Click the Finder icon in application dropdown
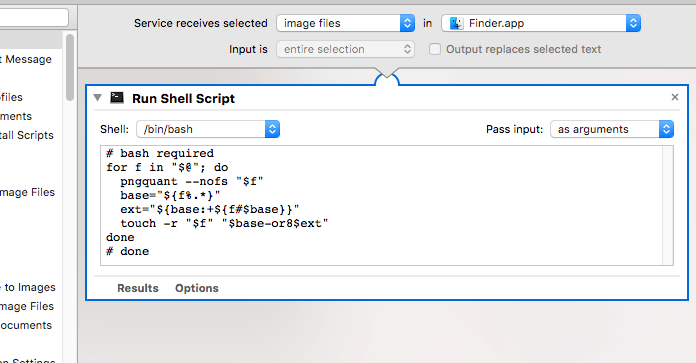This screenshot has height=363, width=696. tap(456, 23)
